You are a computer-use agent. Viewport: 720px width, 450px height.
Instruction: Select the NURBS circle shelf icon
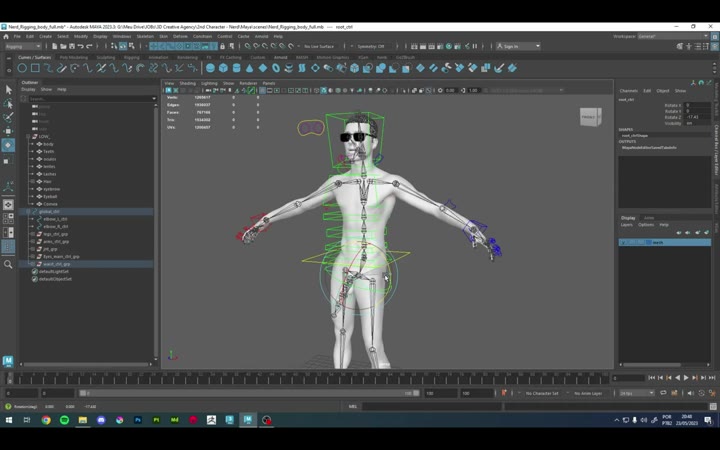pyautogui.click(x=22, y=68)
